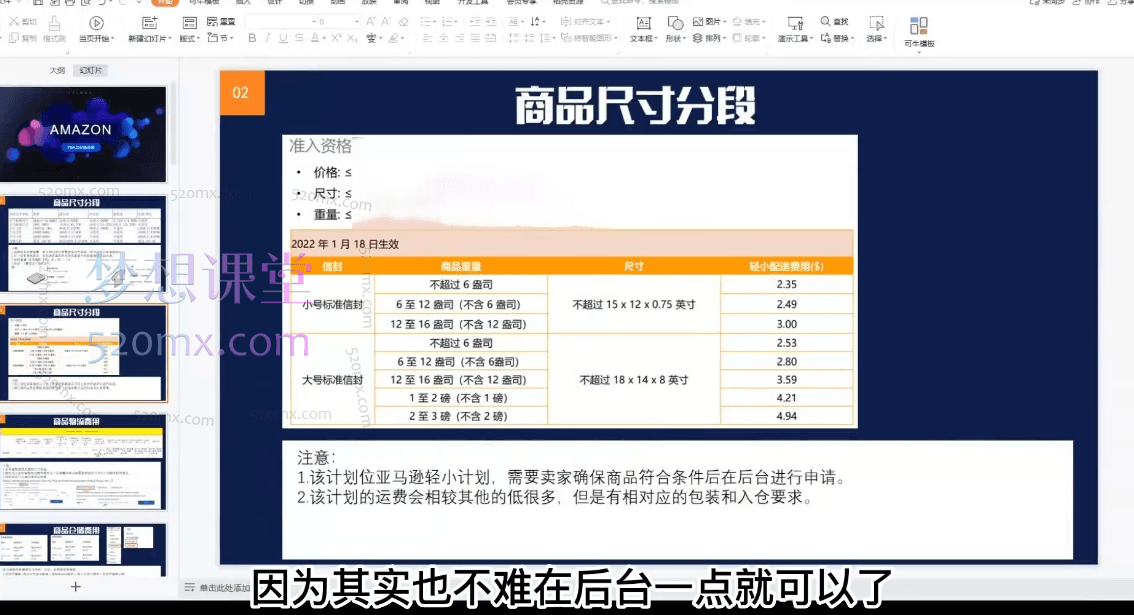The width and height of the screenshot is (1134, 615).
Task: Toggle italic formatting
Action: click(268, 39)
